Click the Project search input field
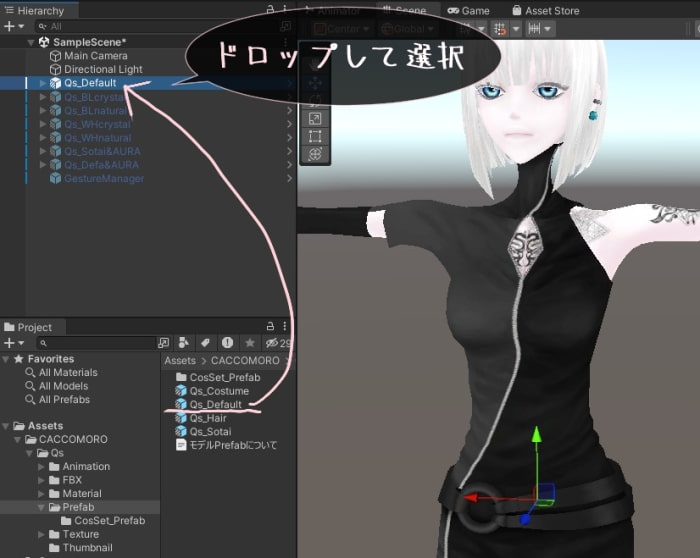 point(100,343)
